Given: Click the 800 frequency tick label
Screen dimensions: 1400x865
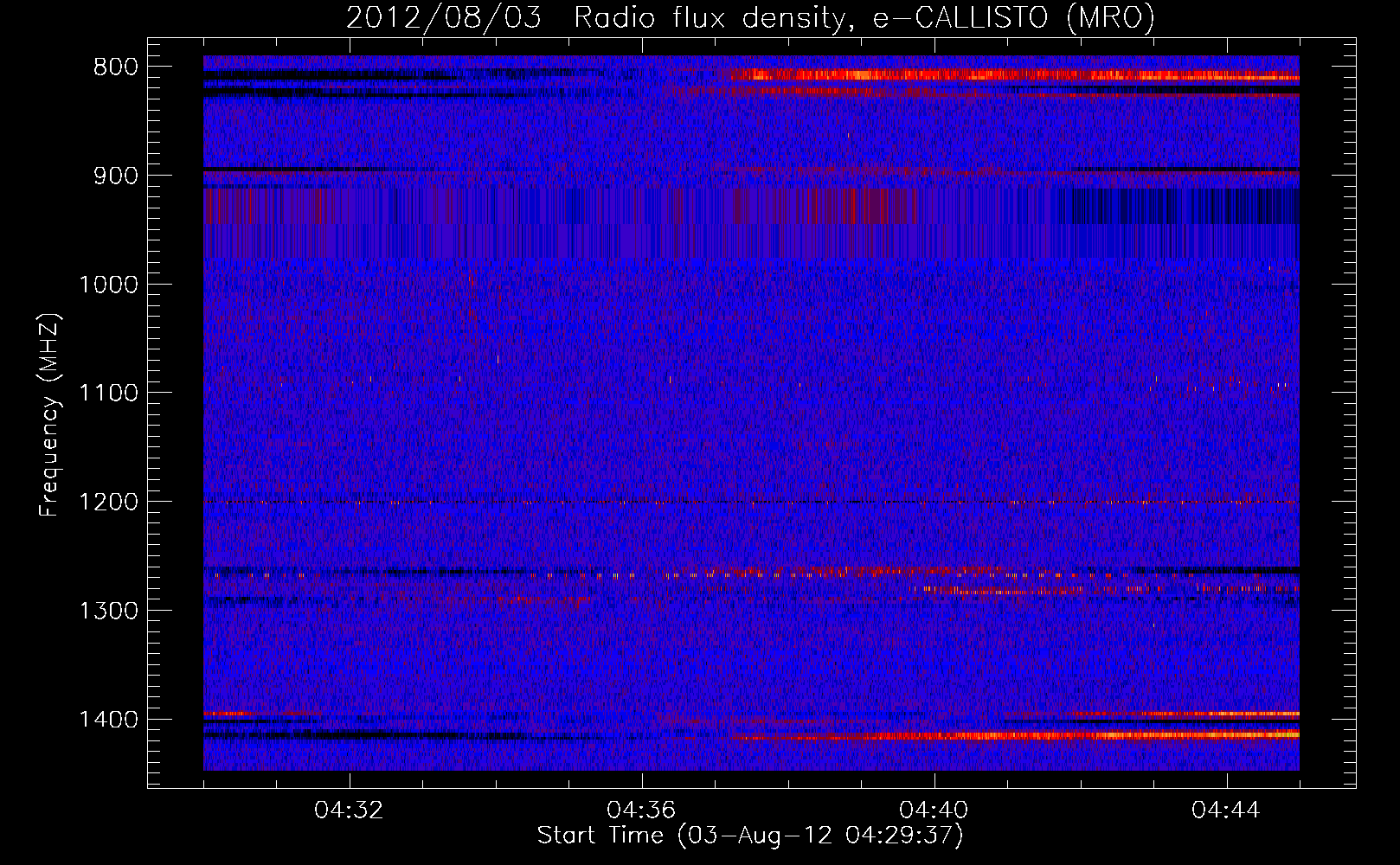Looking at the screenshot, I should (115, 67).
